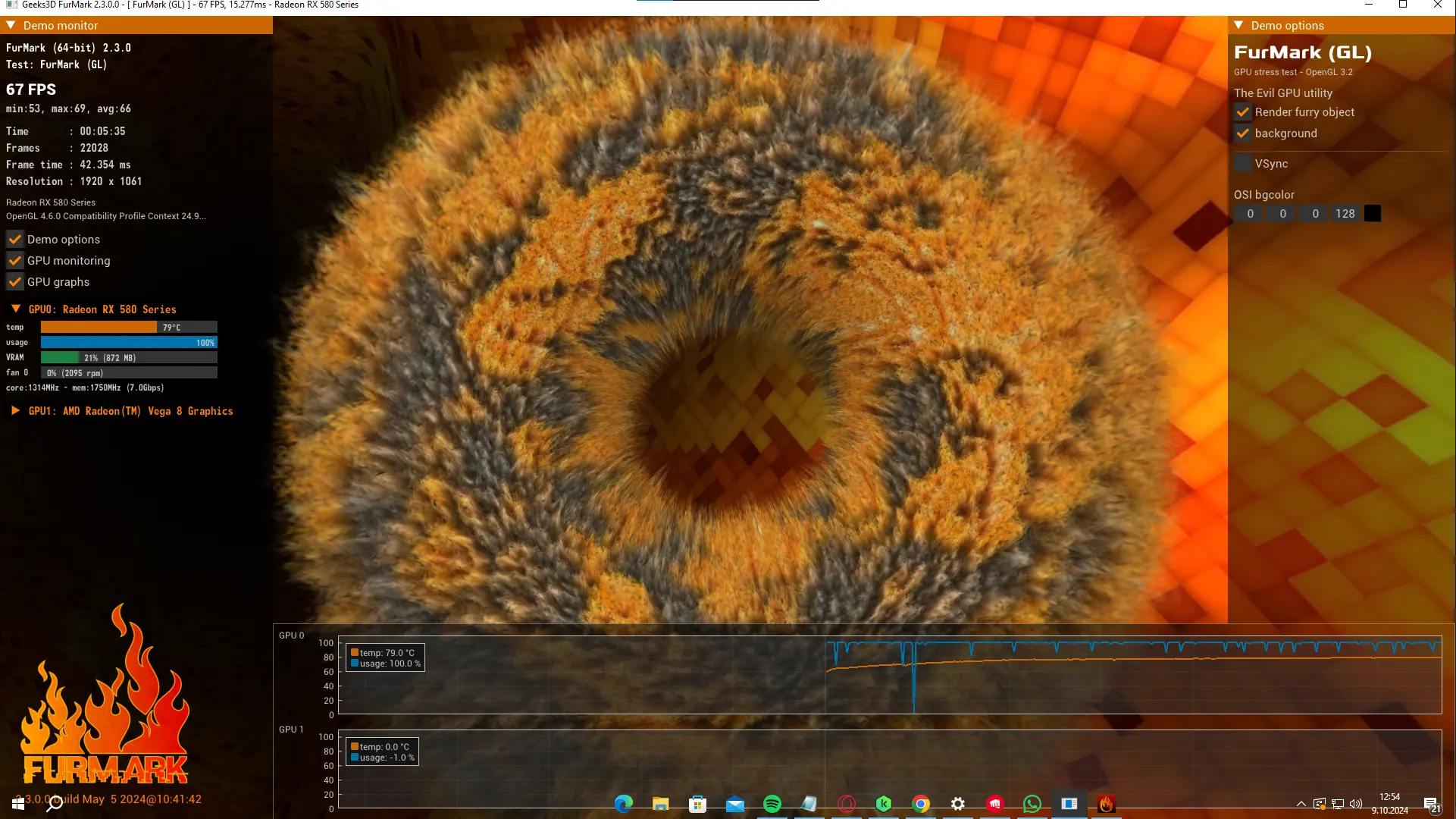
Task: Uncheck the background checkbox
Action: (1243, 133)
